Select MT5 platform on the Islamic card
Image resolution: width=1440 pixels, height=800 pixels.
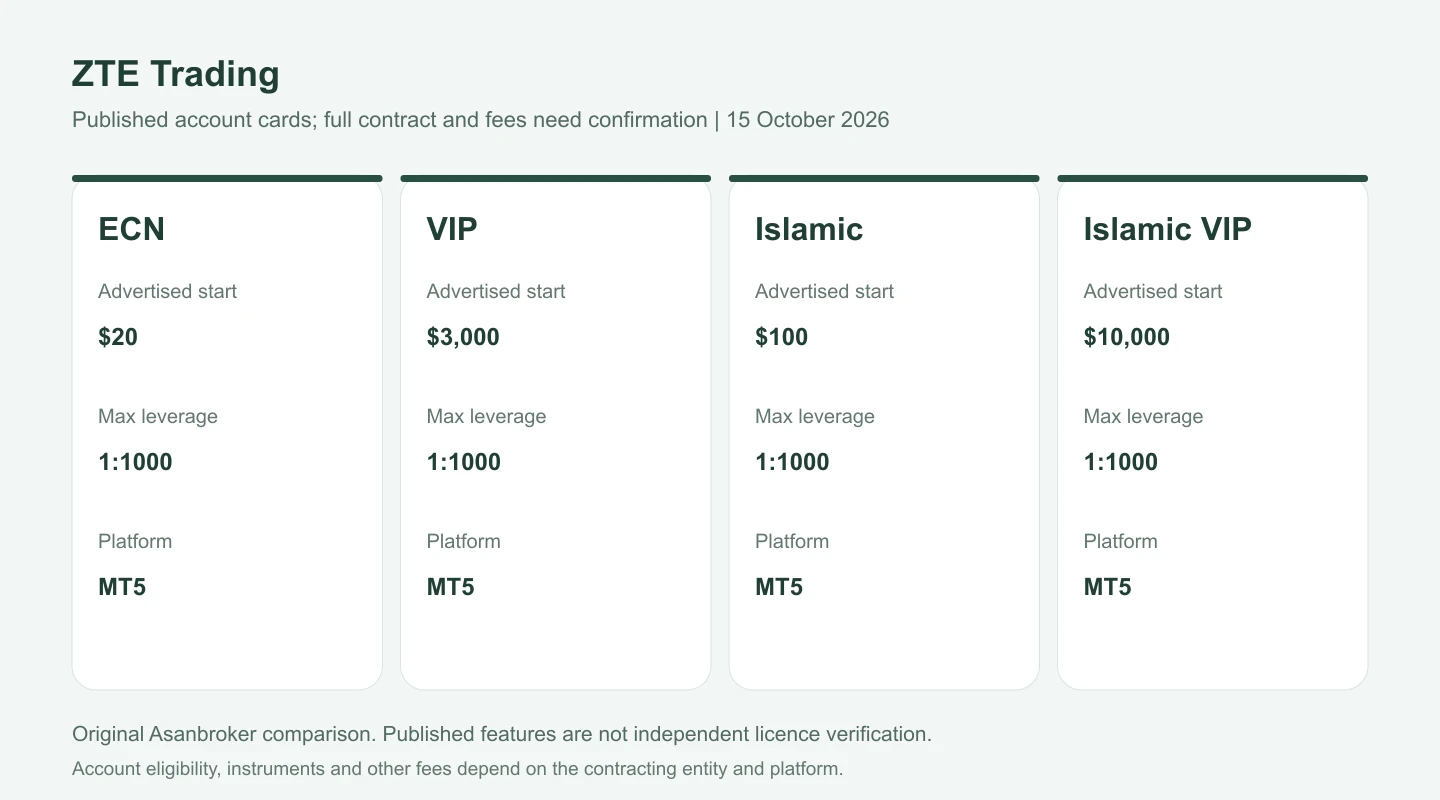point(779,587)
